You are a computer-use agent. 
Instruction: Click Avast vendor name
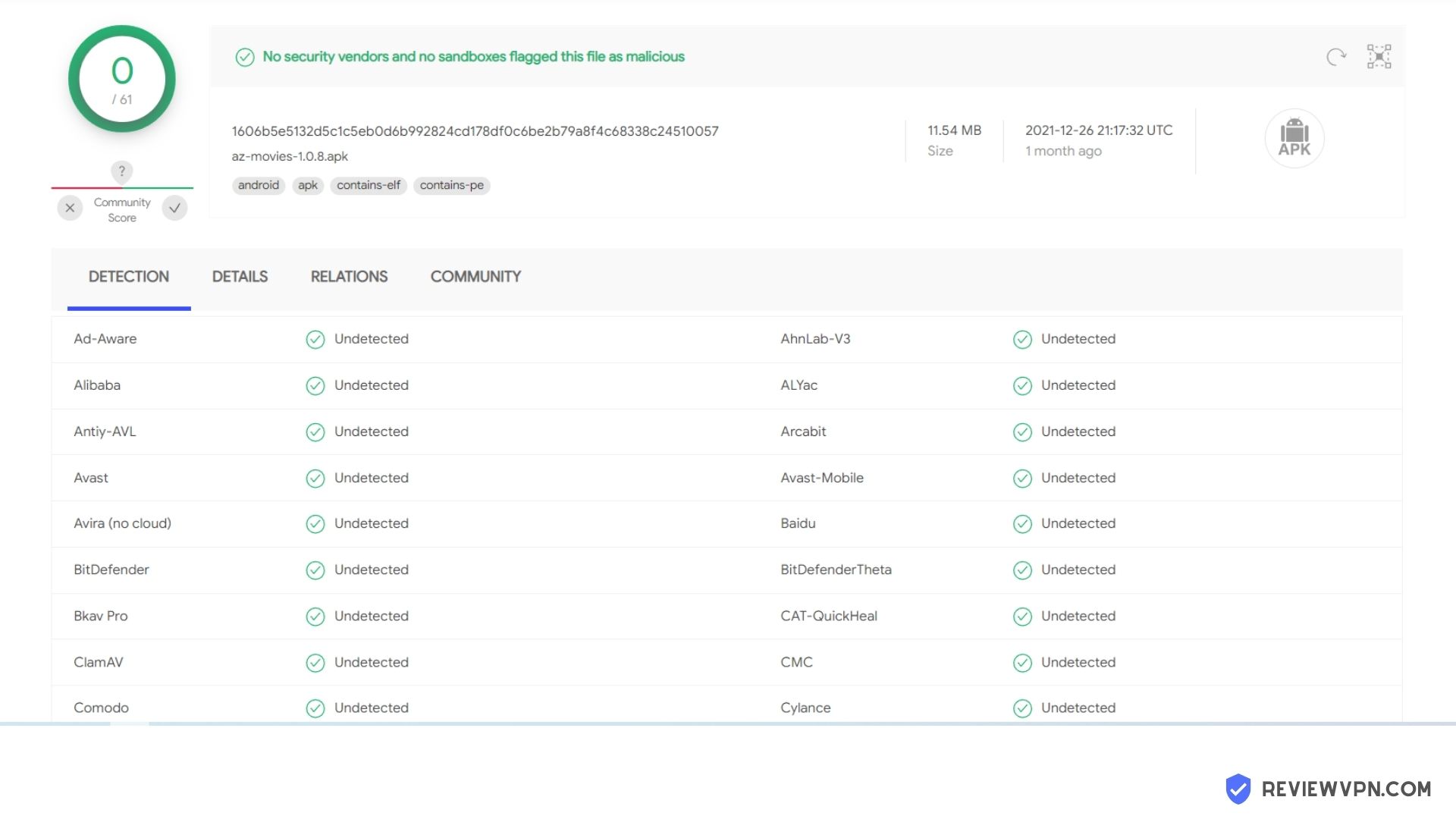(91, 478)
